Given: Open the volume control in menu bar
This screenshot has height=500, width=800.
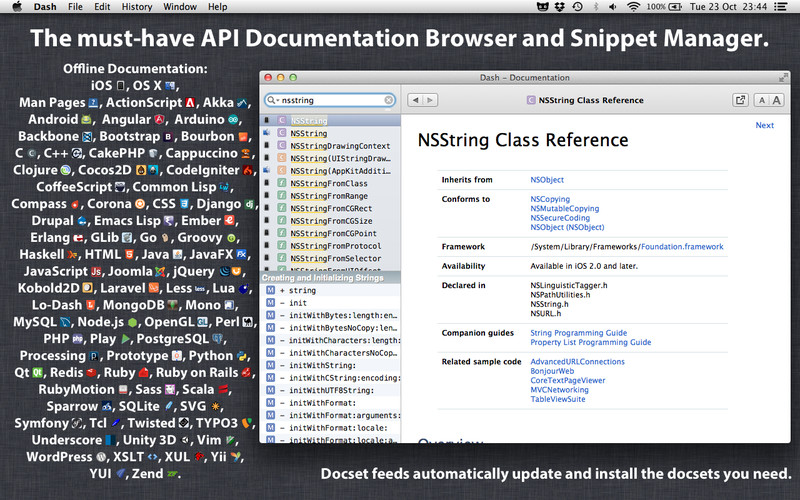Looking at the screenshot, I should (613, 7).
